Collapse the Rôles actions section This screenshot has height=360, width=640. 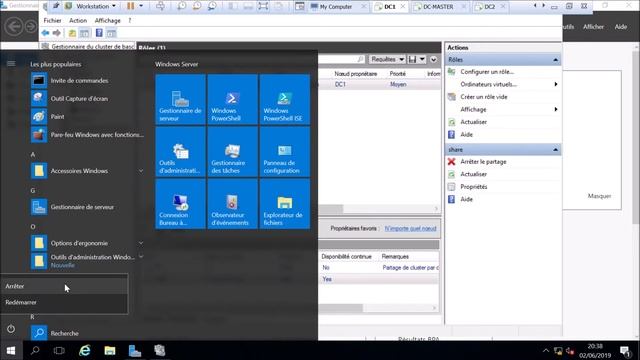click(556, 60)
